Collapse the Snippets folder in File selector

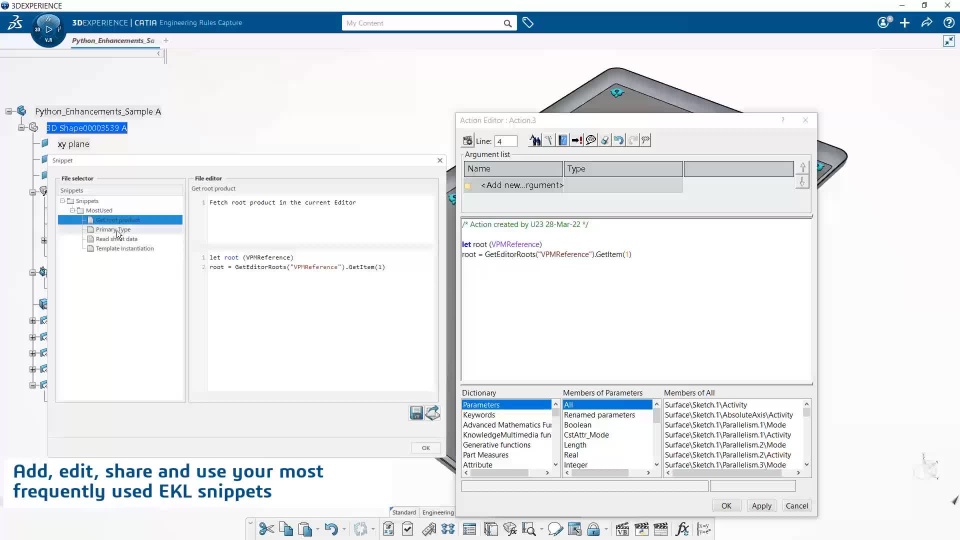(62, 201)
